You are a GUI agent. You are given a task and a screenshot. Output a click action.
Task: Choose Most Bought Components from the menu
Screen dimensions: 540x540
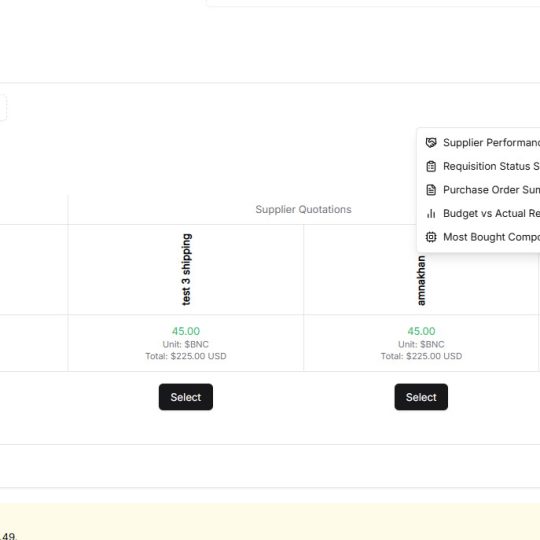480,237
